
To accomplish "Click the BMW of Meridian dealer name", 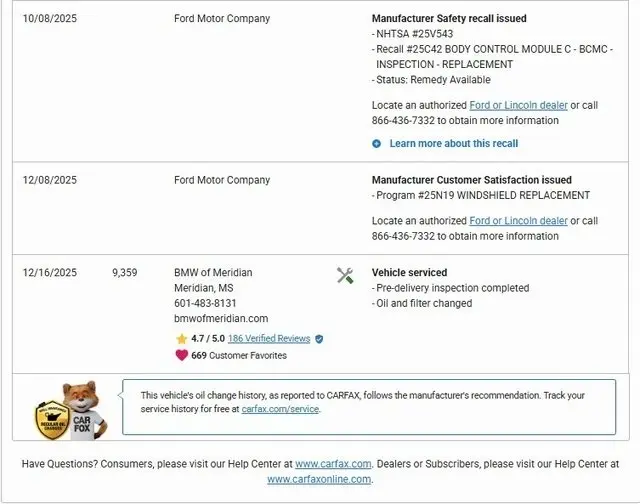I will click(213, 272).
